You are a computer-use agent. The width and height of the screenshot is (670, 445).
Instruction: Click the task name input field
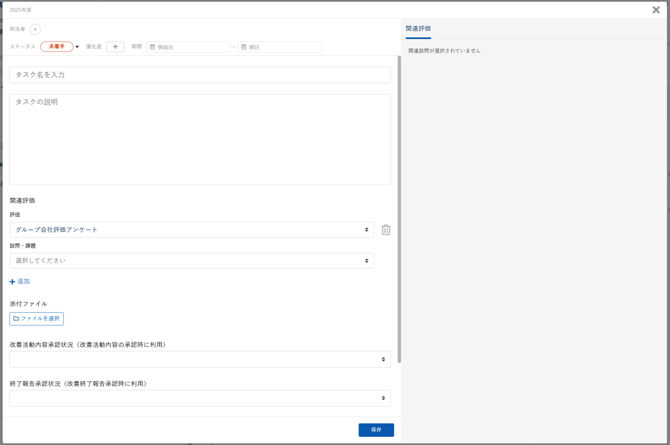(x=200, y=75)
